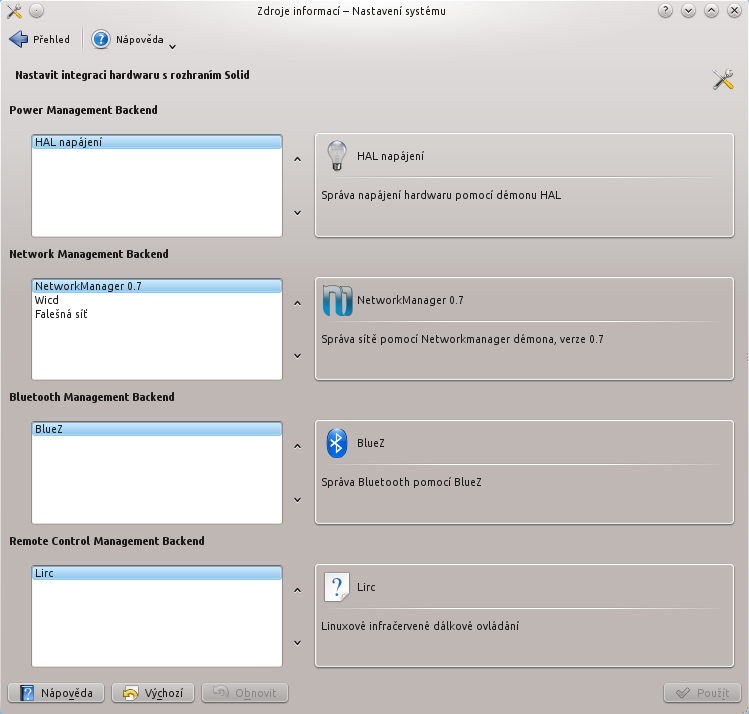This screenshot has height=714, width=749.
Task: Move network management backend up
Action: [x=298, y=303]
